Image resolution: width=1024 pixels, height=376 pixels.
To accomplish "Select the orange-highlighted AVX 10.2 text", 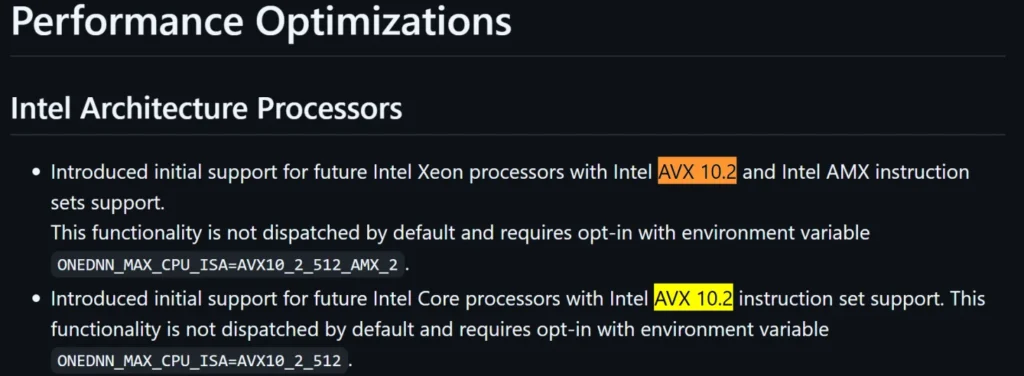I will tap(697, 172).
